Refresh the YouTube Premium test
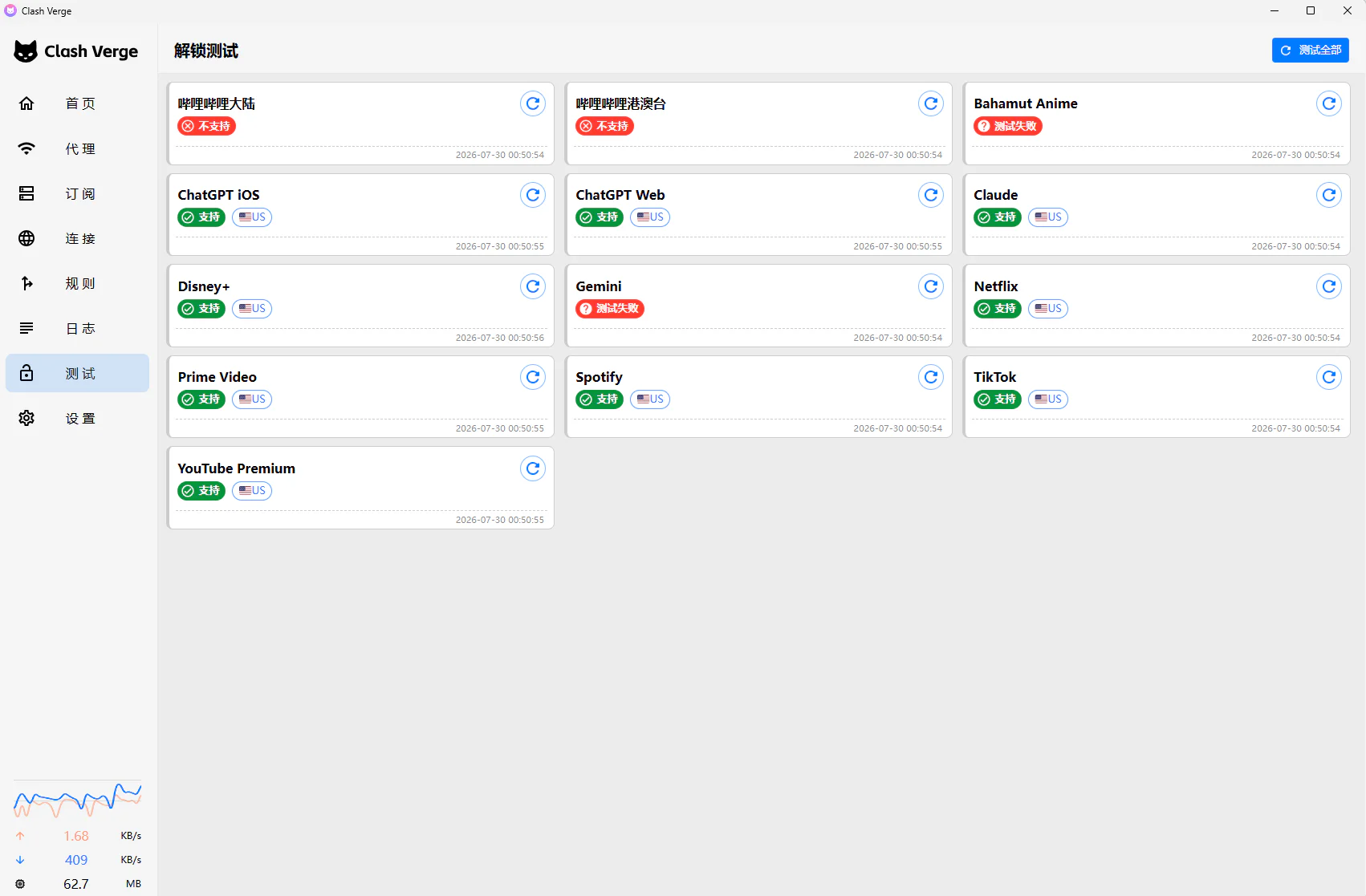Image resolution: width=1366 pixels, height=896 pixels. [533, 468]
